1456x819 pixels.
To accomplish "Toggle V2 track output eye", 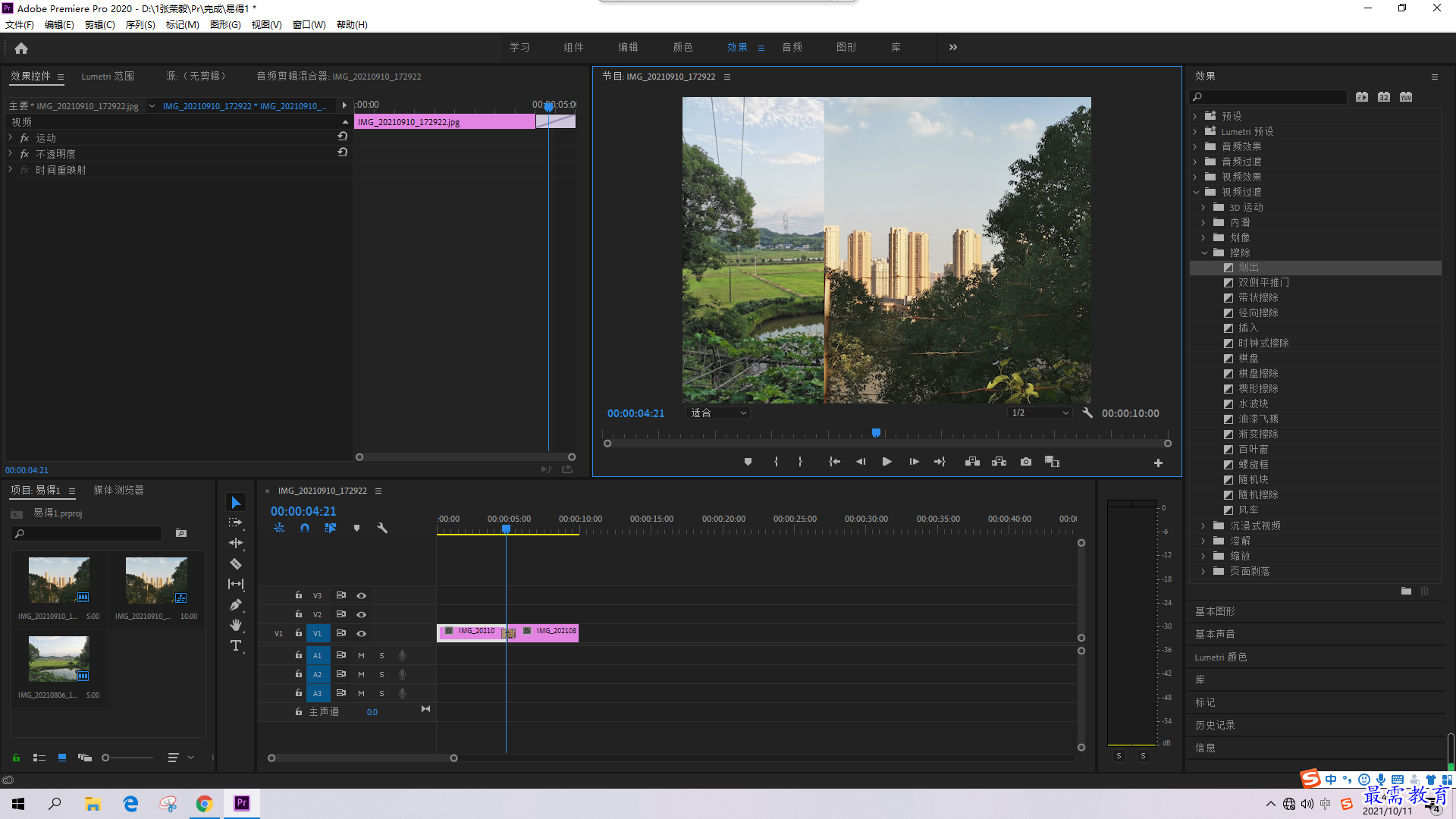I will point(362,615).
